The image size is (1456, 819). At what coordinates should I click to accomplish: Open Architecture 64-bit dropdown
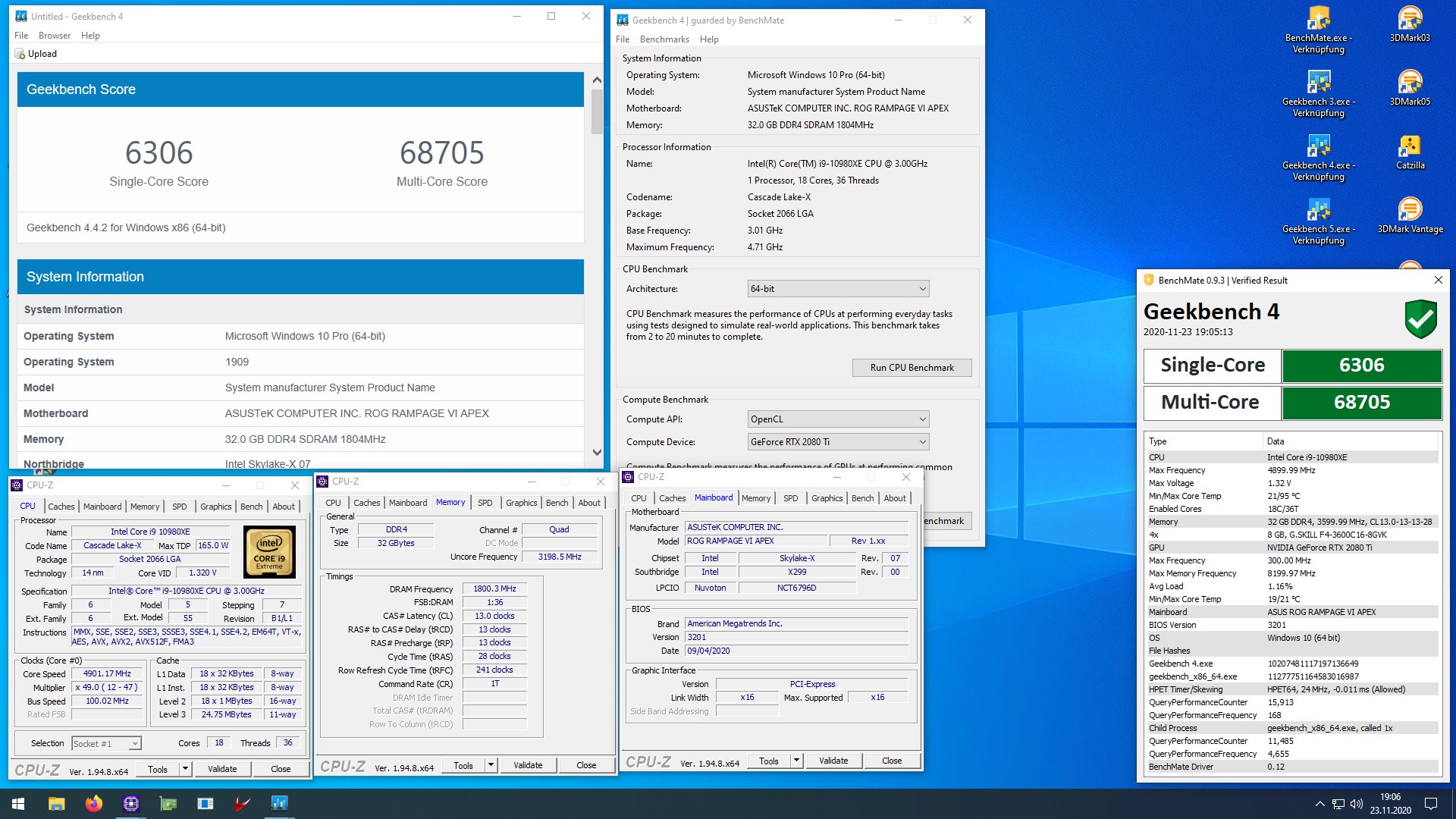pyautogui.click(x=838, y=289)
